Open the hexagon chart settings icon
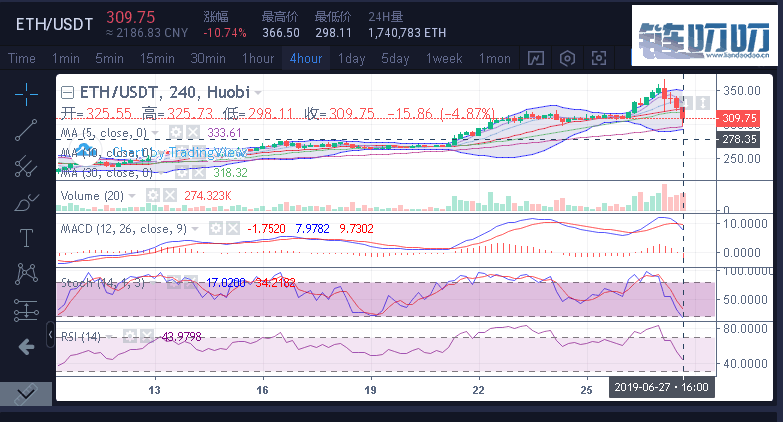This screenshot has width=783, height=422. coord(567,58)
